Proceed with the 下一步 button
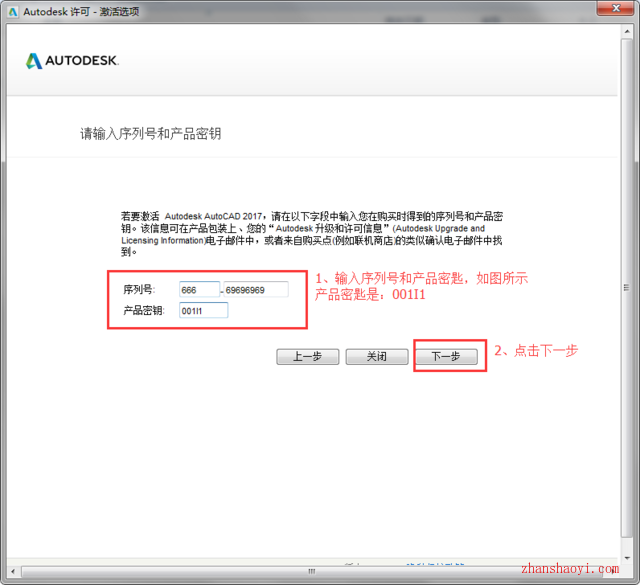The width and height of the screenshot is (640, 585). [446, 356]
